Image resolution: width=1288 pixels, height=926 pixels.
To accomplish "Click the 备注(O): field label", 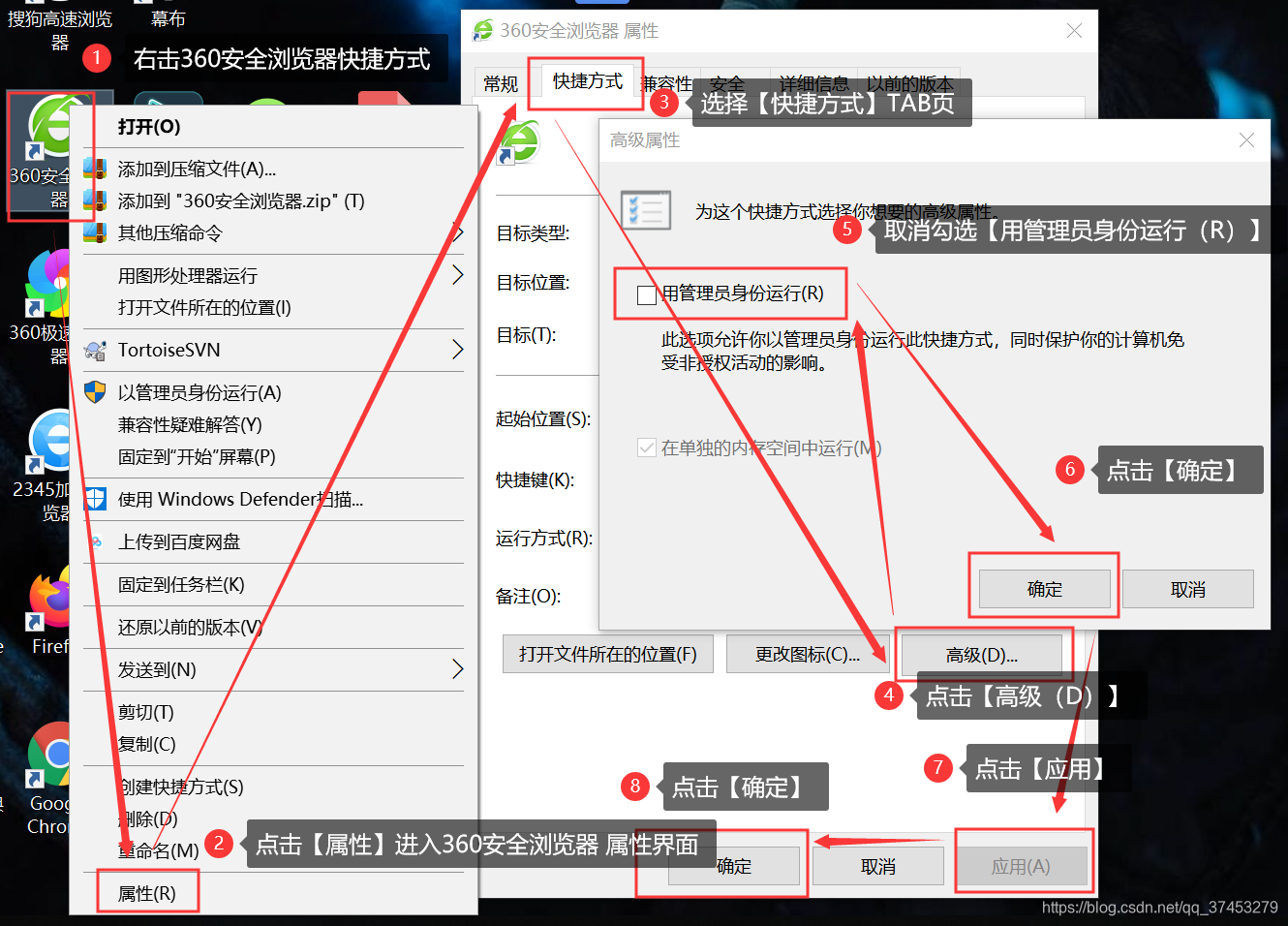I will pos(529,597).
